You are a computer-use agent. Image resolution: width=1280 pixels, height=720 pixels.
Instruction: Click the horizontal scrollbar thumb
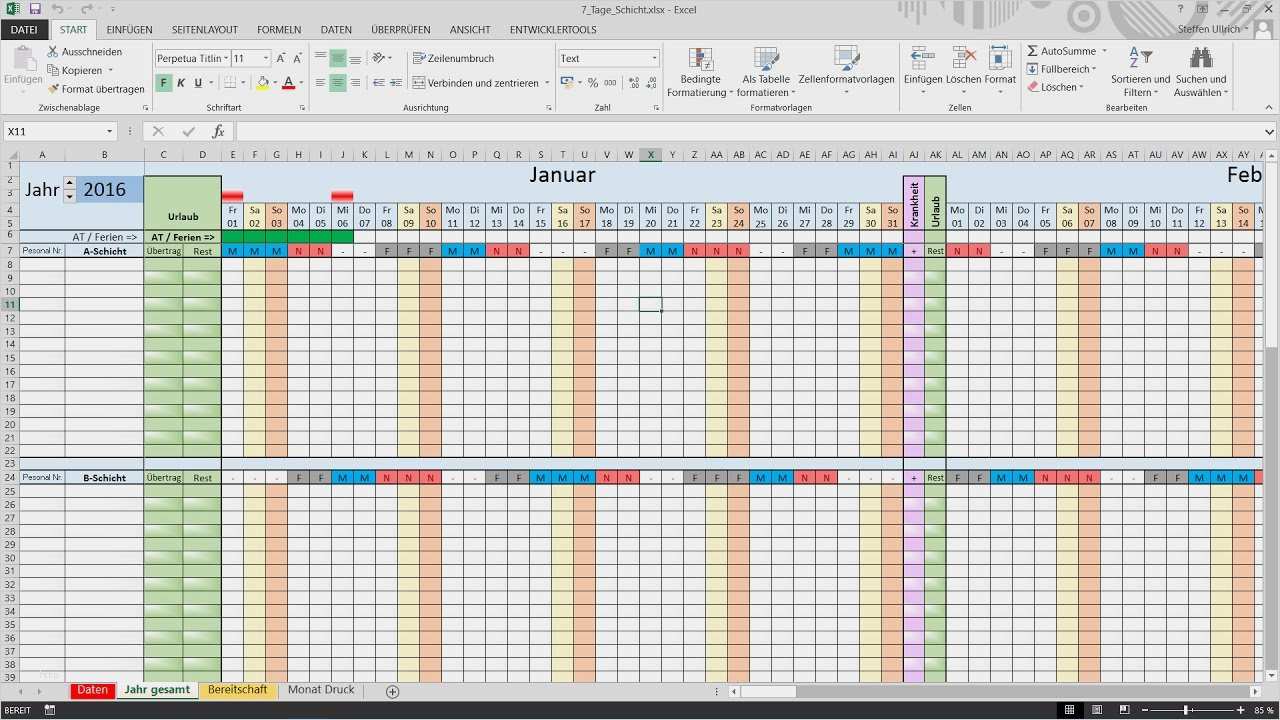[x=767, y=691]
